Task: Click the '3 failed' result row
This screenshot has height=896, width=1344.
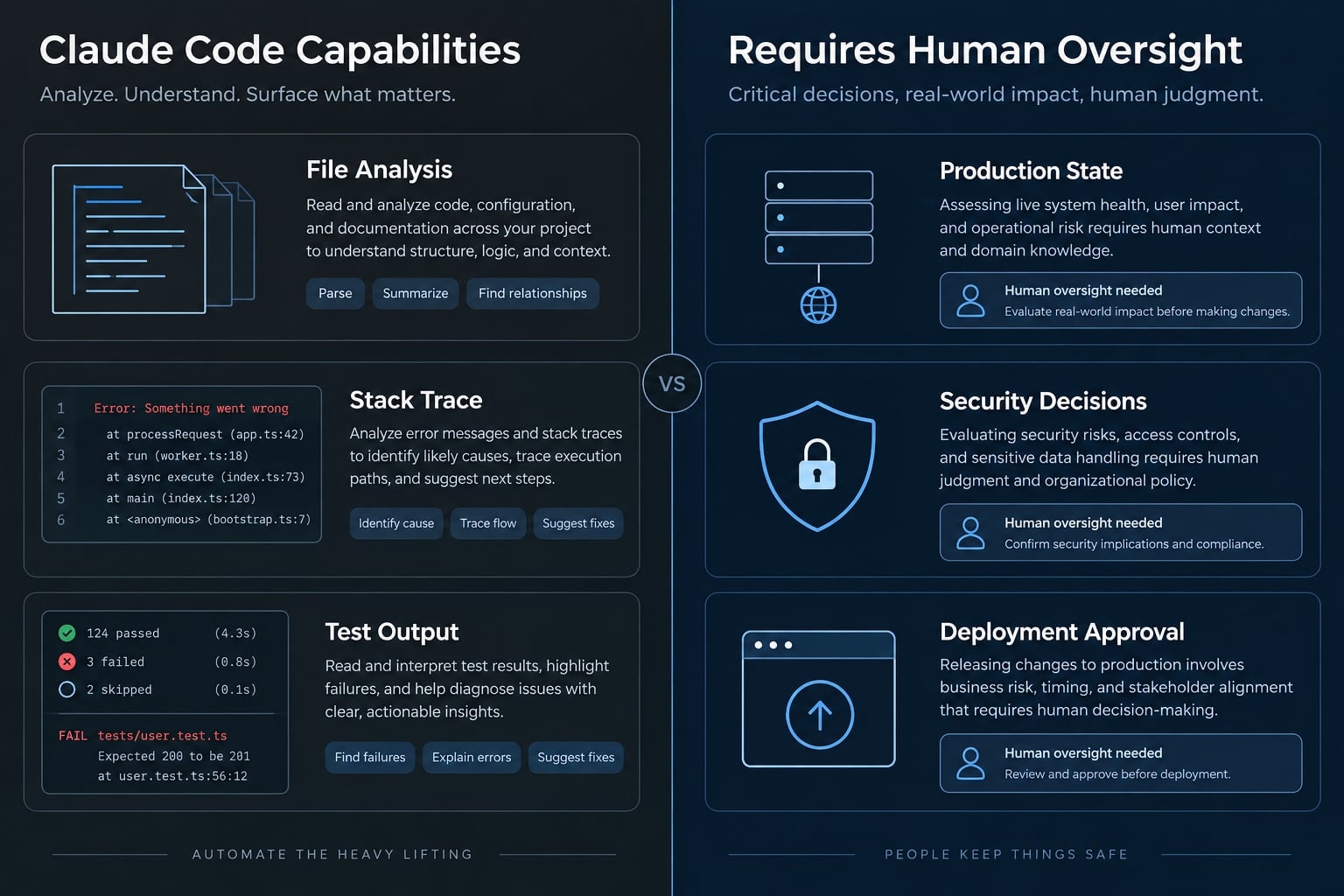Action: [157, 662]
